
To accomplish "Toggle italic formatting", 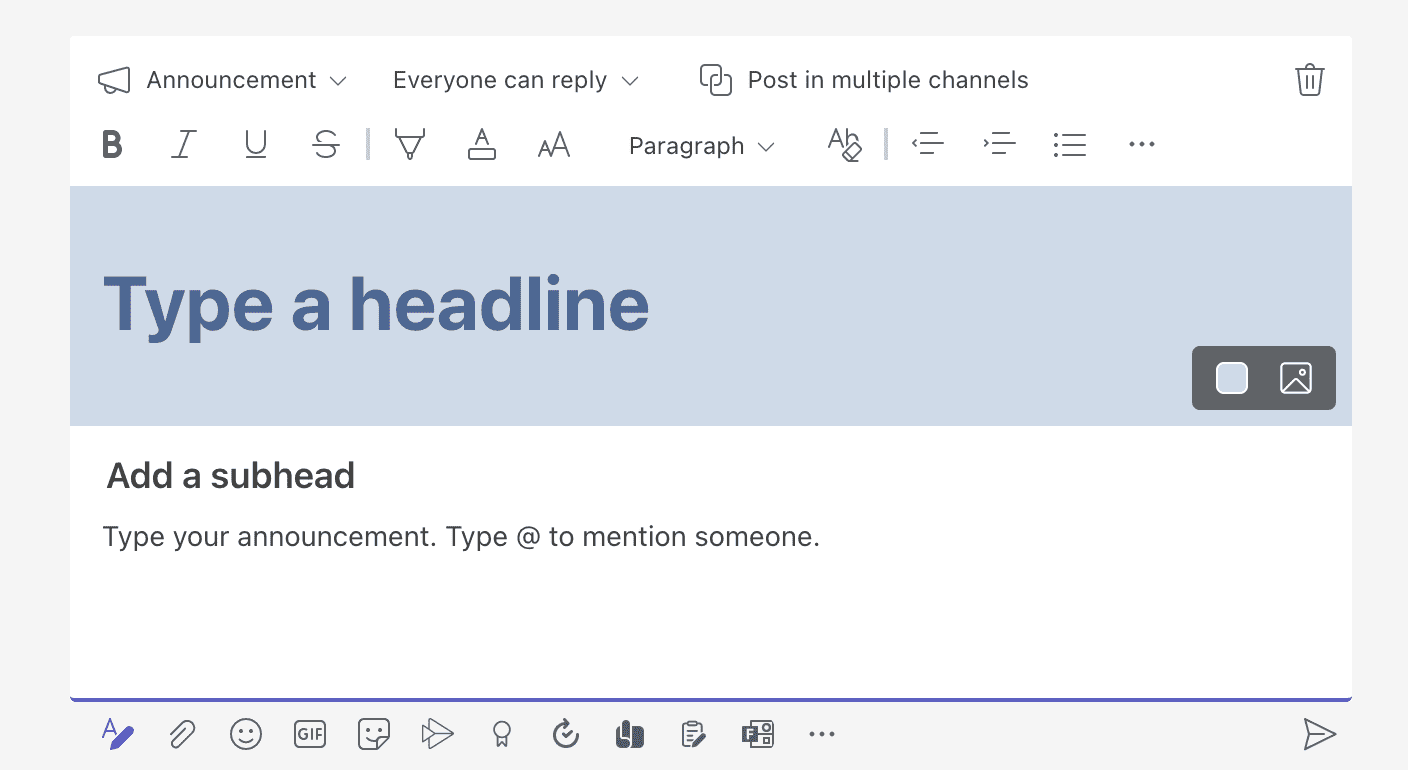I will pos(182,145).
